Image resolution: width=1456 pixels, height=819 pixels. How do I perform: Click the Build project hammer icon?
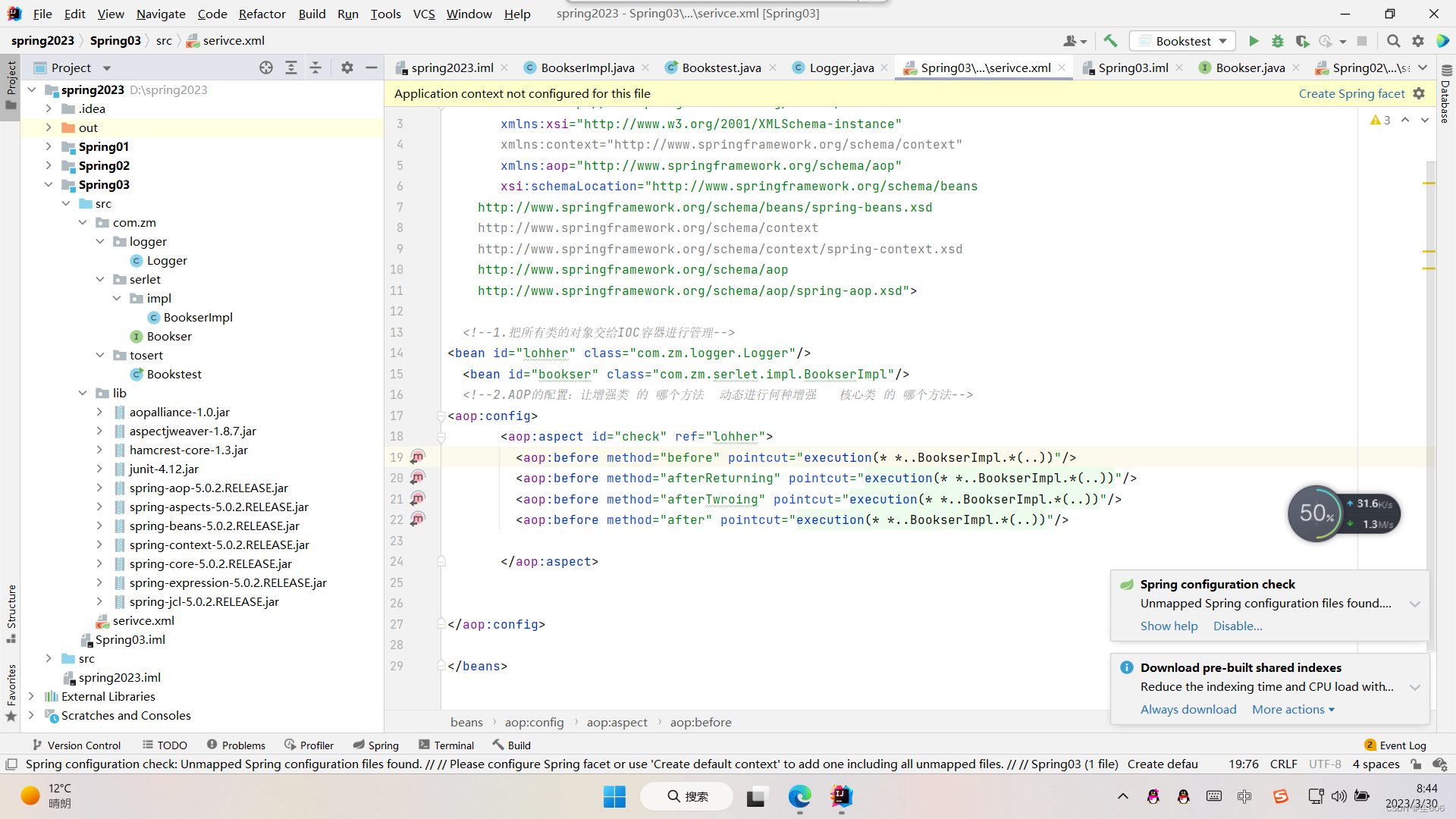pos(1110,41)
